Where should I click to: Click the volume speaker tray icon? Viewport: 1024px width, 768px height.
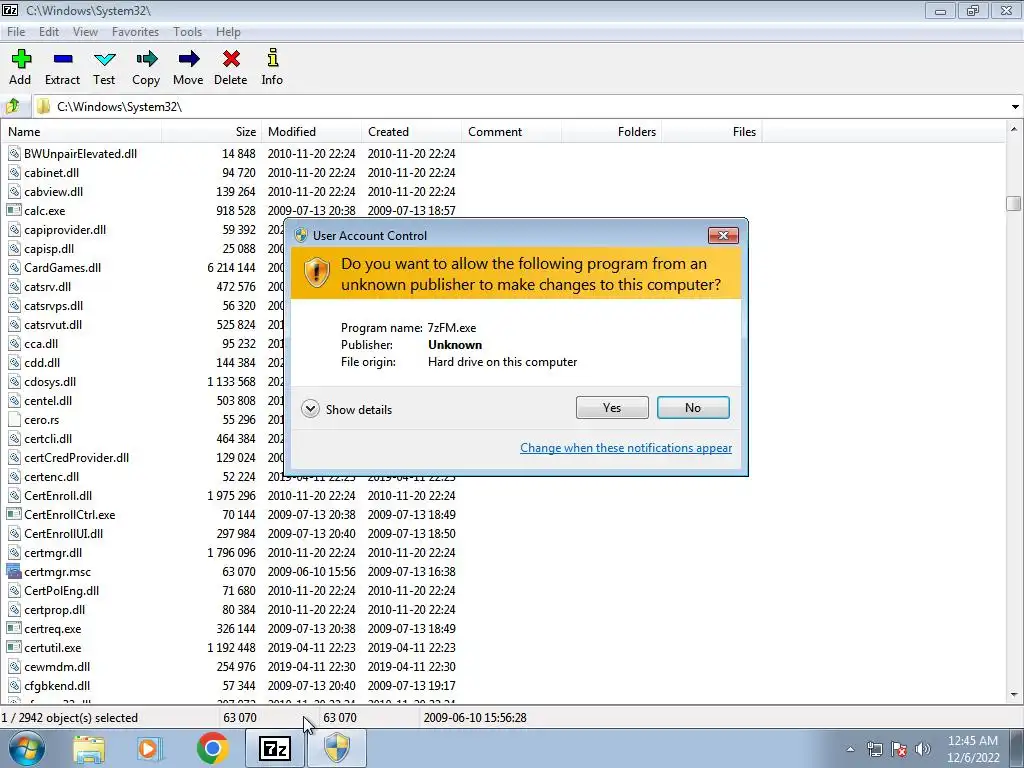coord(923,749)
